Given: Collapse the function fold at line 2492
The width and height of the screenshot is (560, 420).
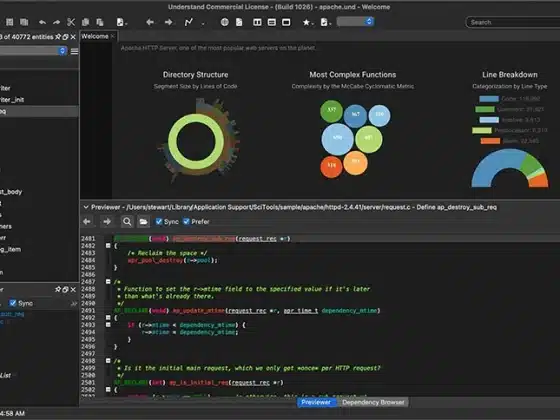Looking at the screenshot, I should [x=108, y=318].
